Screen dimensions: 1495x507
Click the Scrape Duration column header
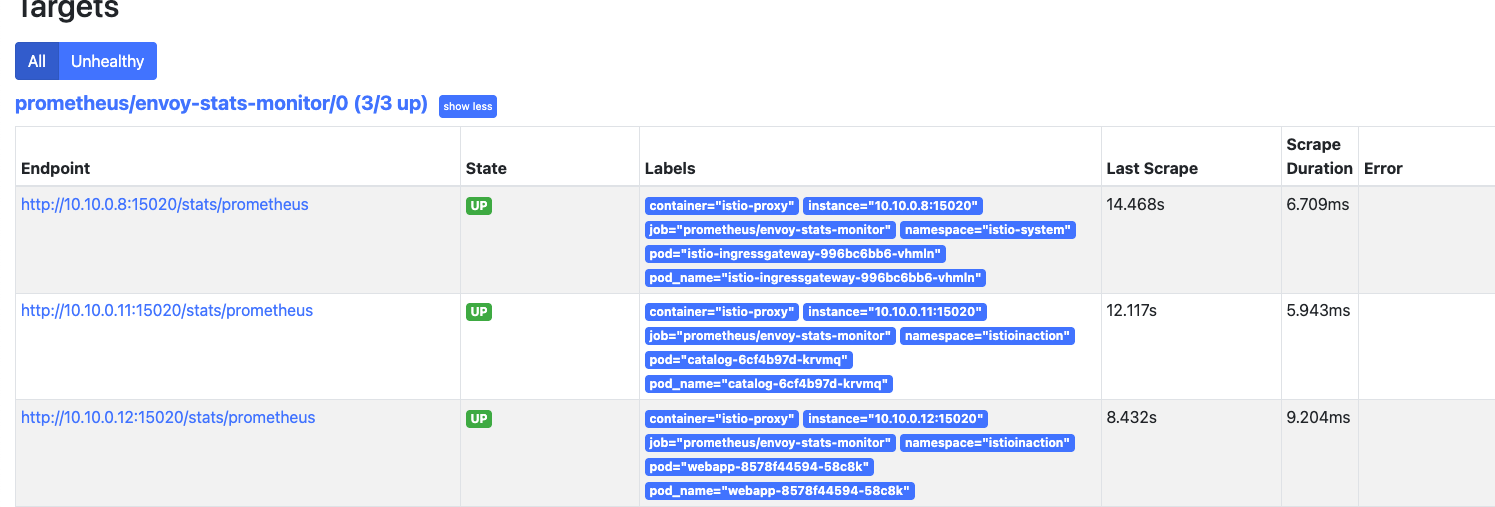(x=1319, y=156)
